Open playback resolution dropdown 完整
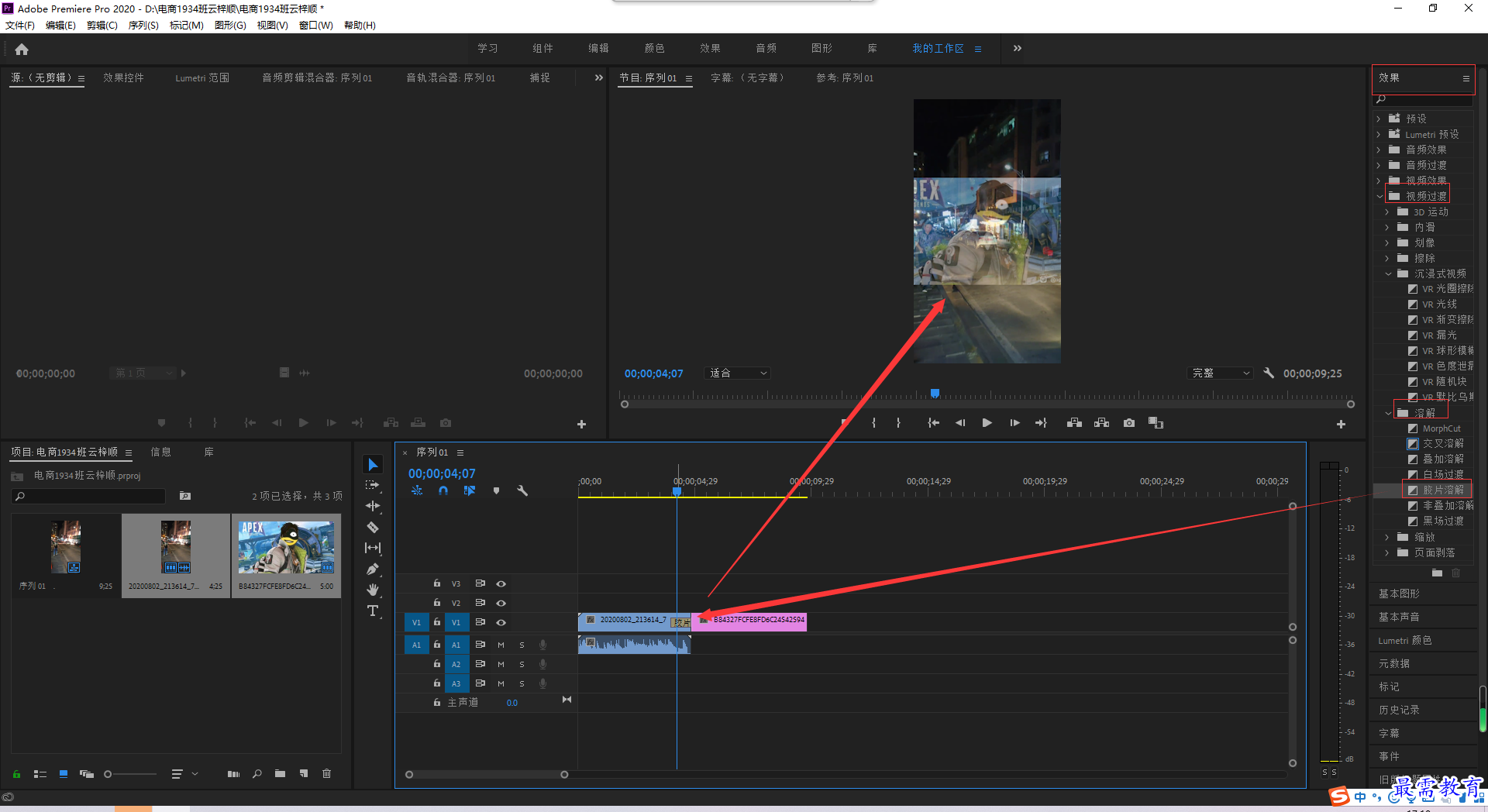Viewport: 1488px width, 812px height. click(1221, 373)
